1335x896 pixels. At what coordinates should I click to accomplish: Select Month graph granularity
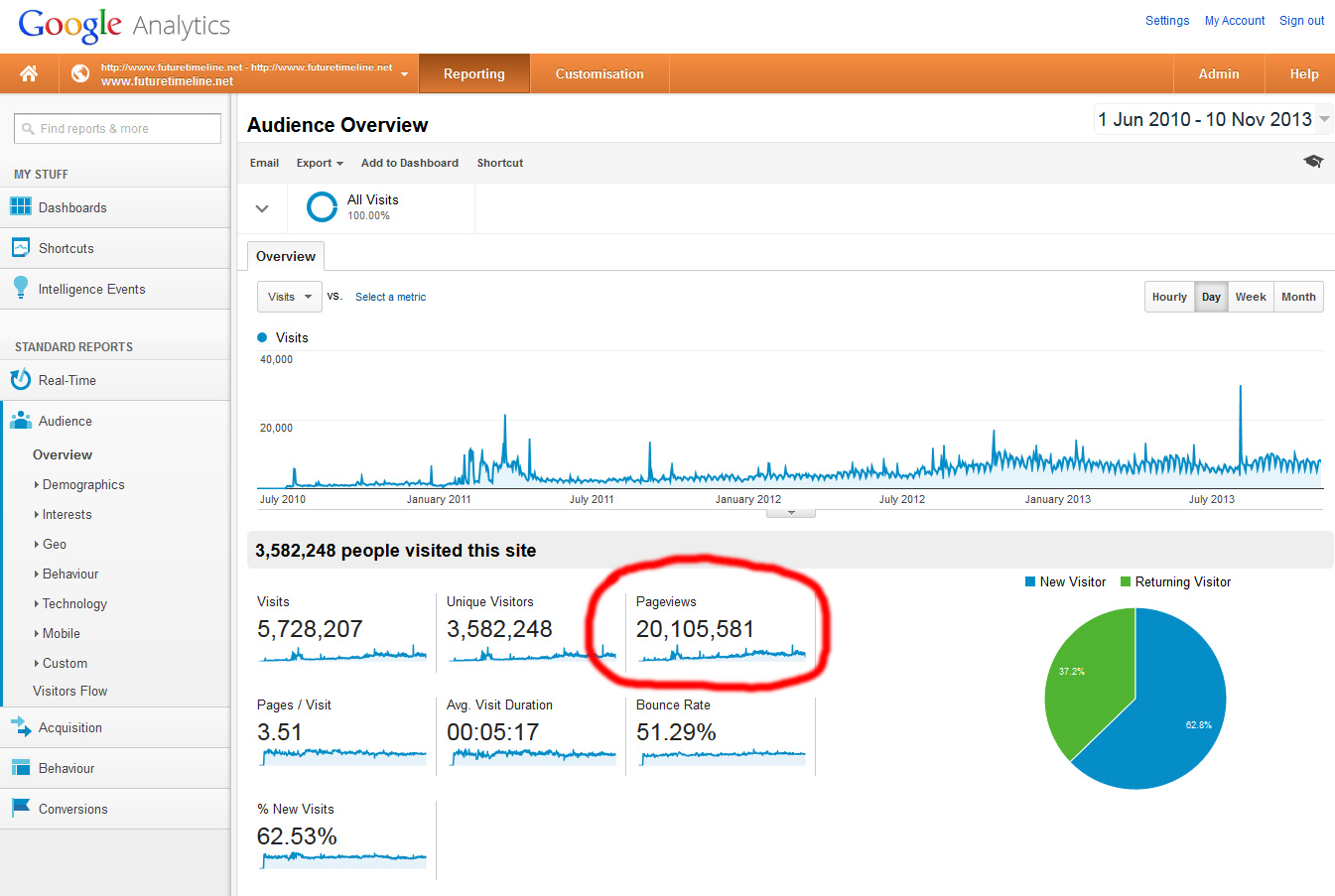click(x=1298, y=297)
